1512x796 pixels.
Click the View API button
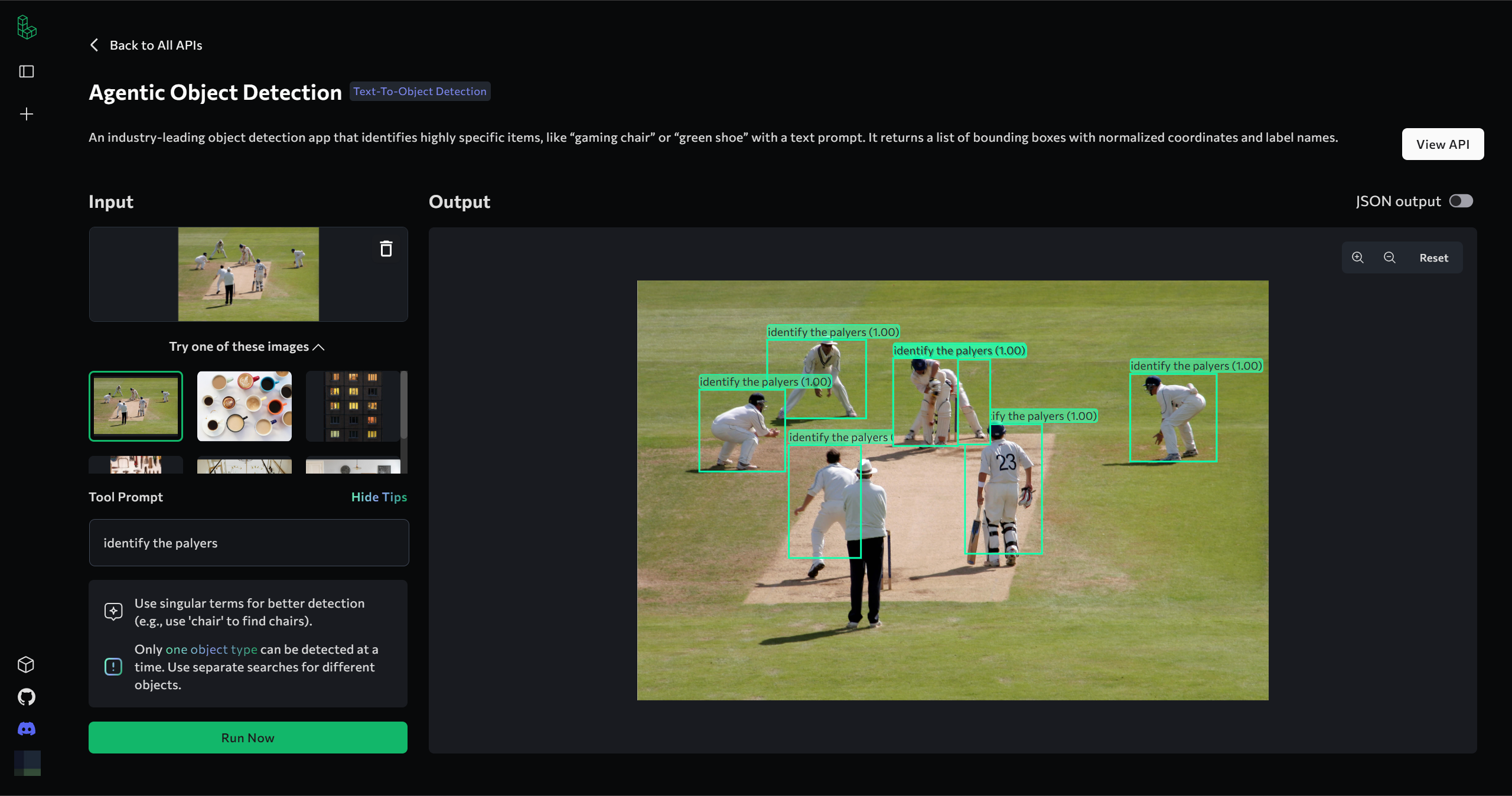click(x=1442, y=144)
